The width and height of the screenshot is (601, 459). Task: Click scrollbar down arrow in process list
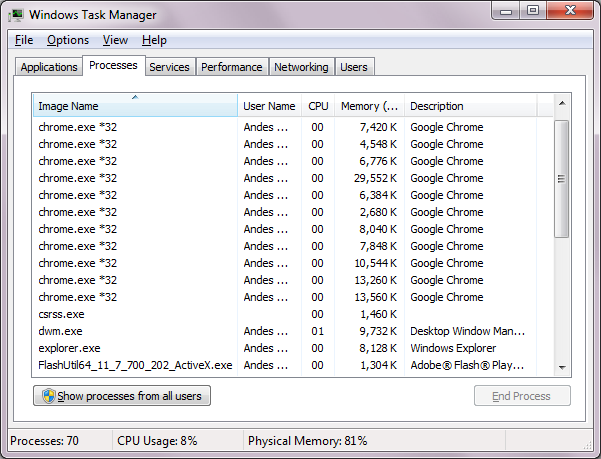click(562, 367)
